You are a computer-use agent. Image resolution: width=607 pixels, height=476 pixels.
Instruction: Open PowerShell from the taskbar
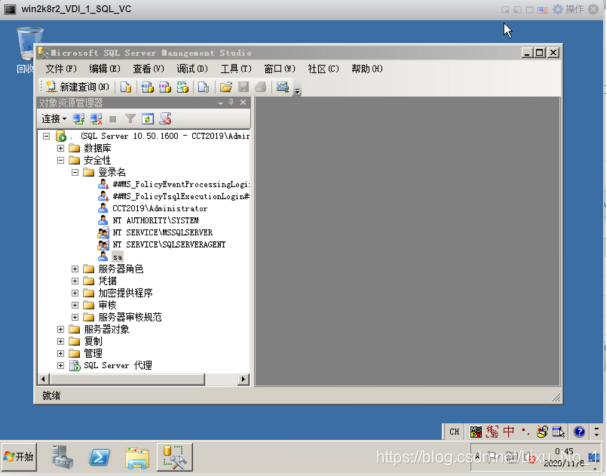(99, 457)
